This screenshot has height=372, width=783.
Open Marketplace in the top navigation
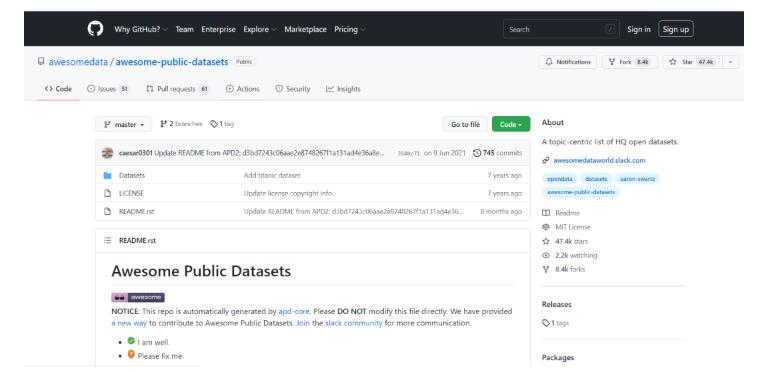[305, 29]
